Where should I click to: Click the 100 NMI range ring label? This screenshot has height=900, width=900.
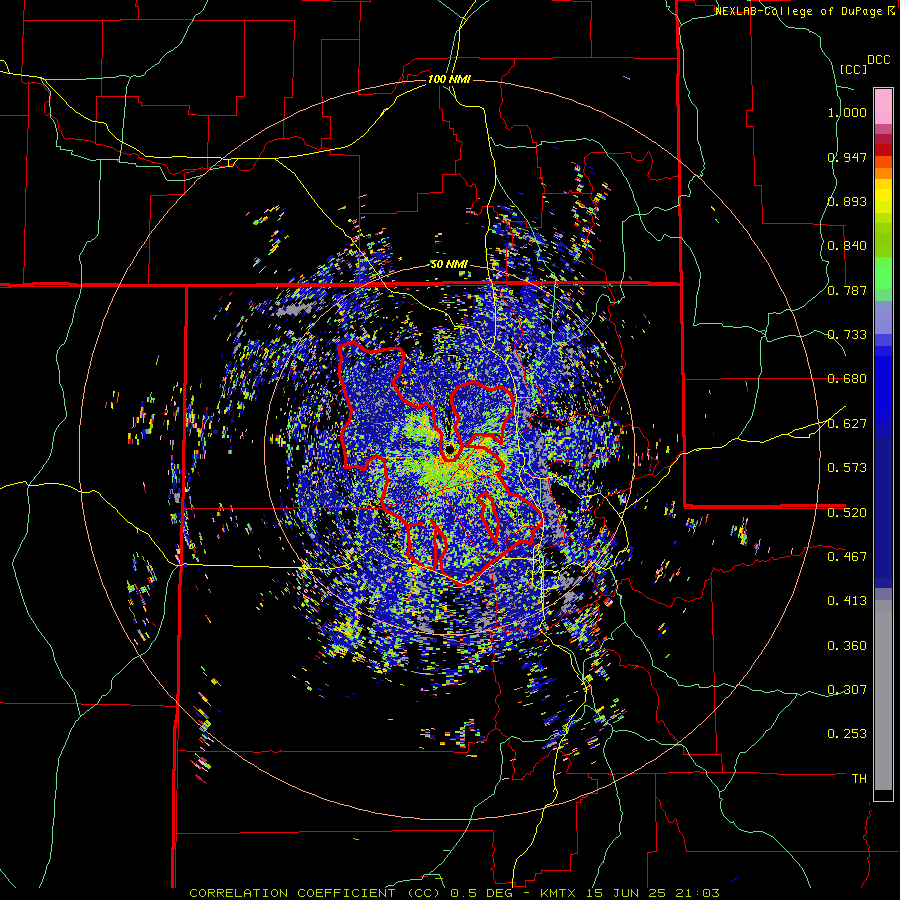pyautogui.click(x=449, y=79)
